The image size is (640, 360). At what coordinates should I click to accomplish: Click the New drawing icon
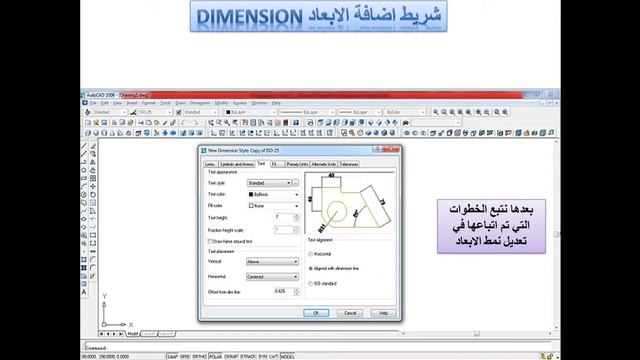88,122
